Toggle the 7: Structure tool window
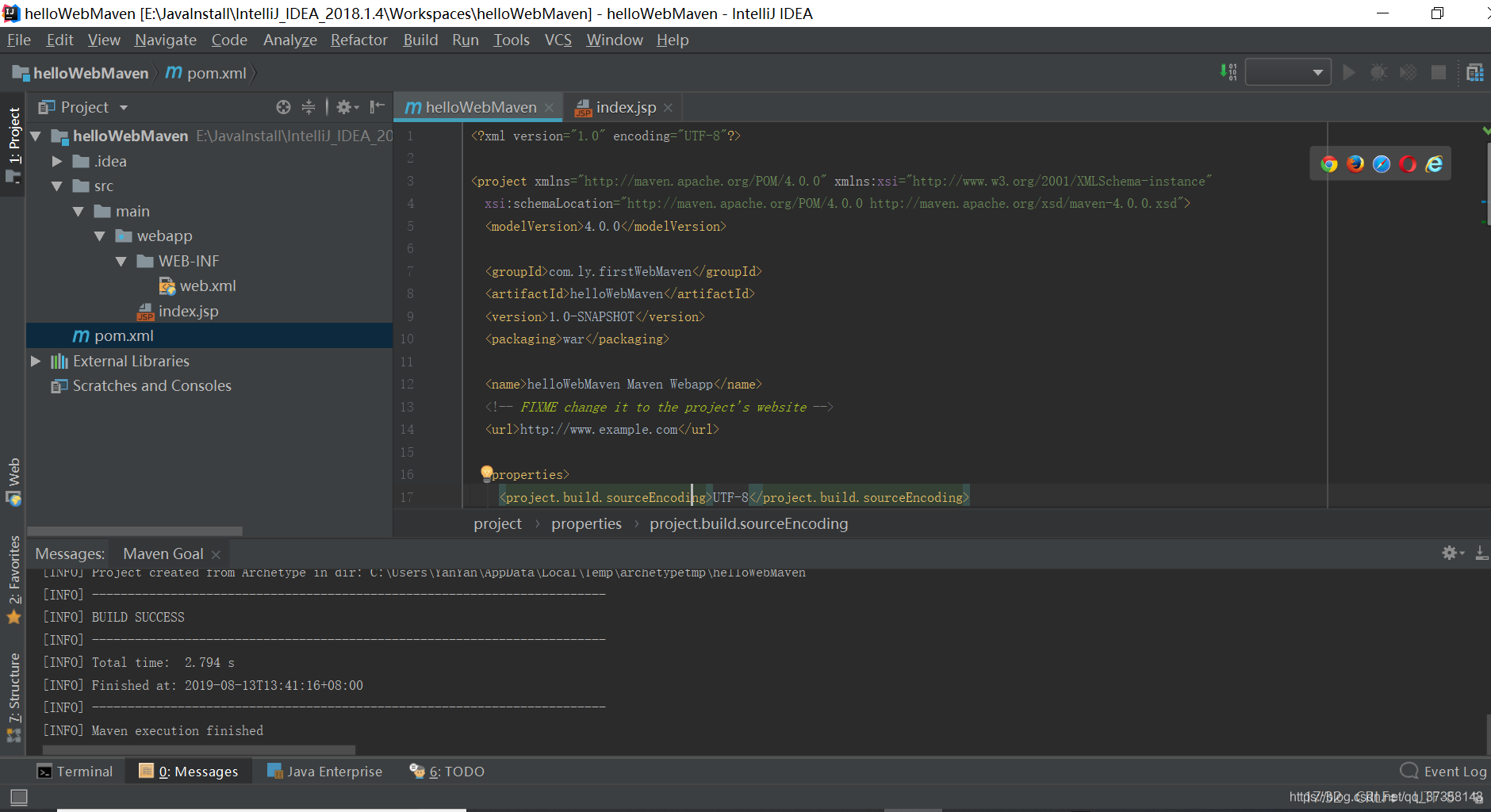The width and height of the screenshot is (1491, 812). coord(13,698)
